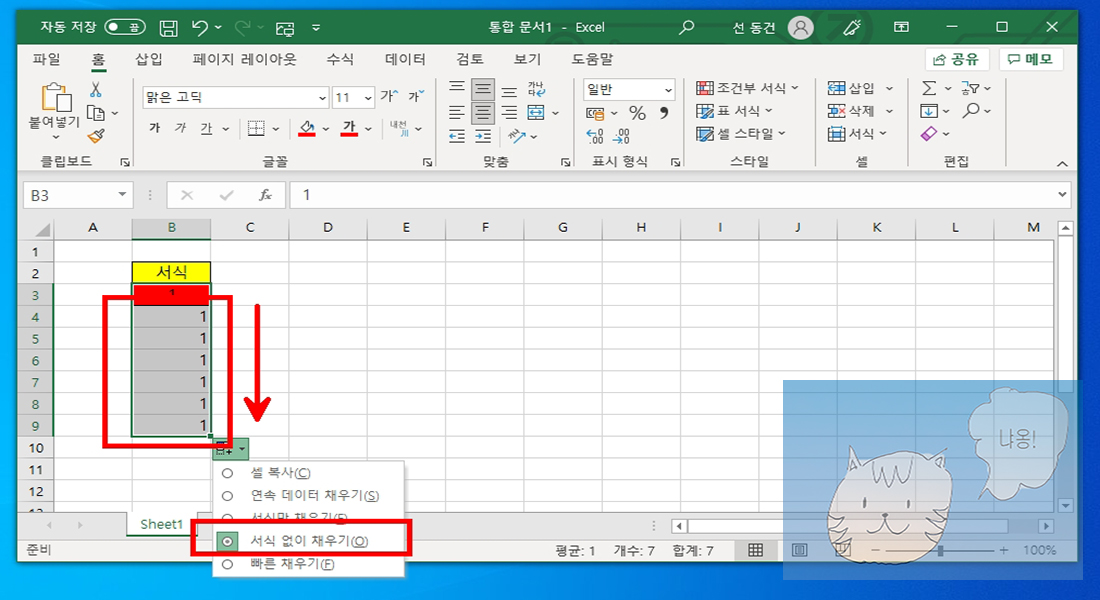Screen dimensions: 1100x600
Task: Click column header D
Action: click(328, 227)
